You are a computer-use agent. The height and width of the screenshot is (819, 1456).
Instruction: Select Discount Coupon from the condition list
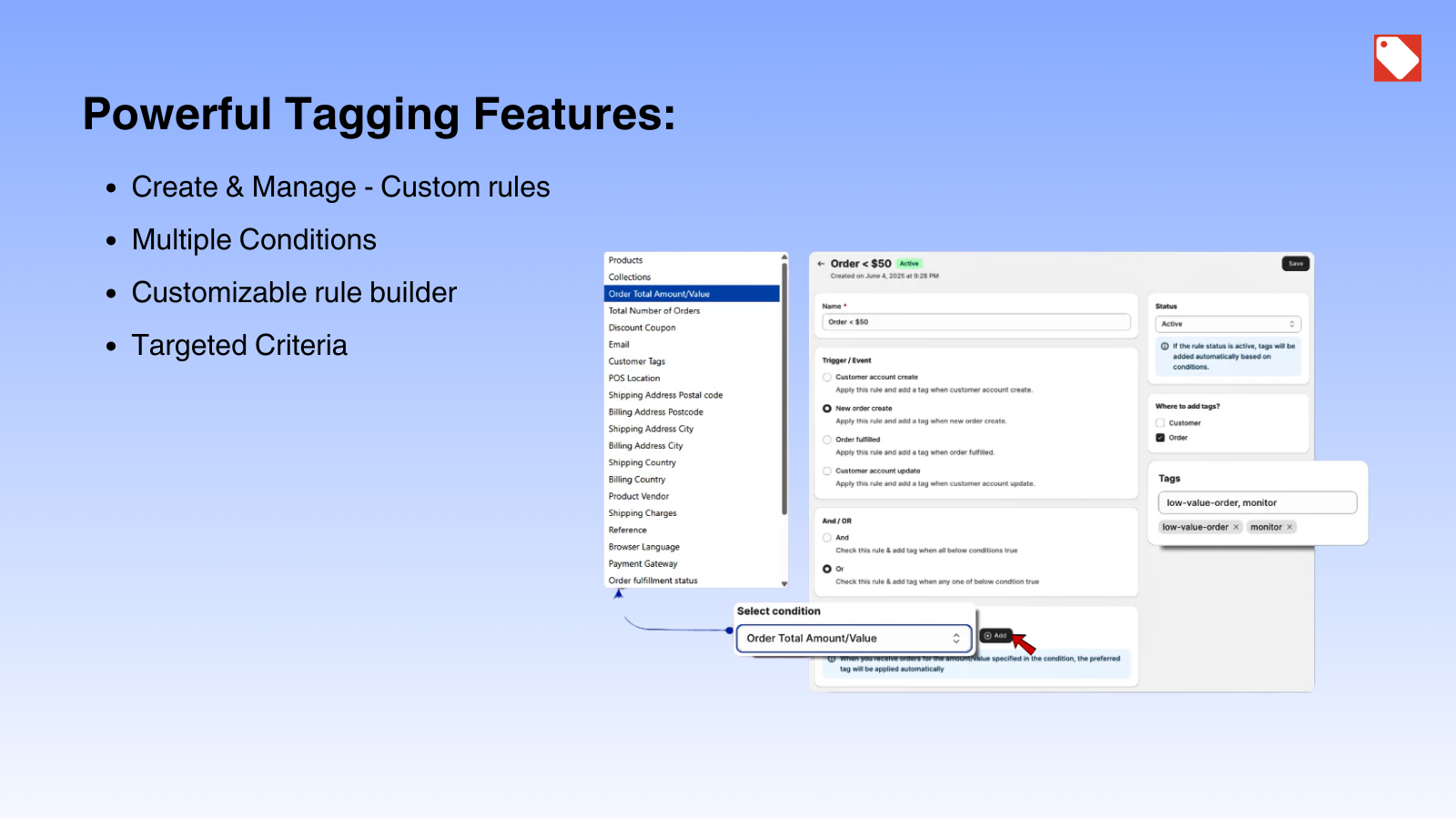coord(642,328)
